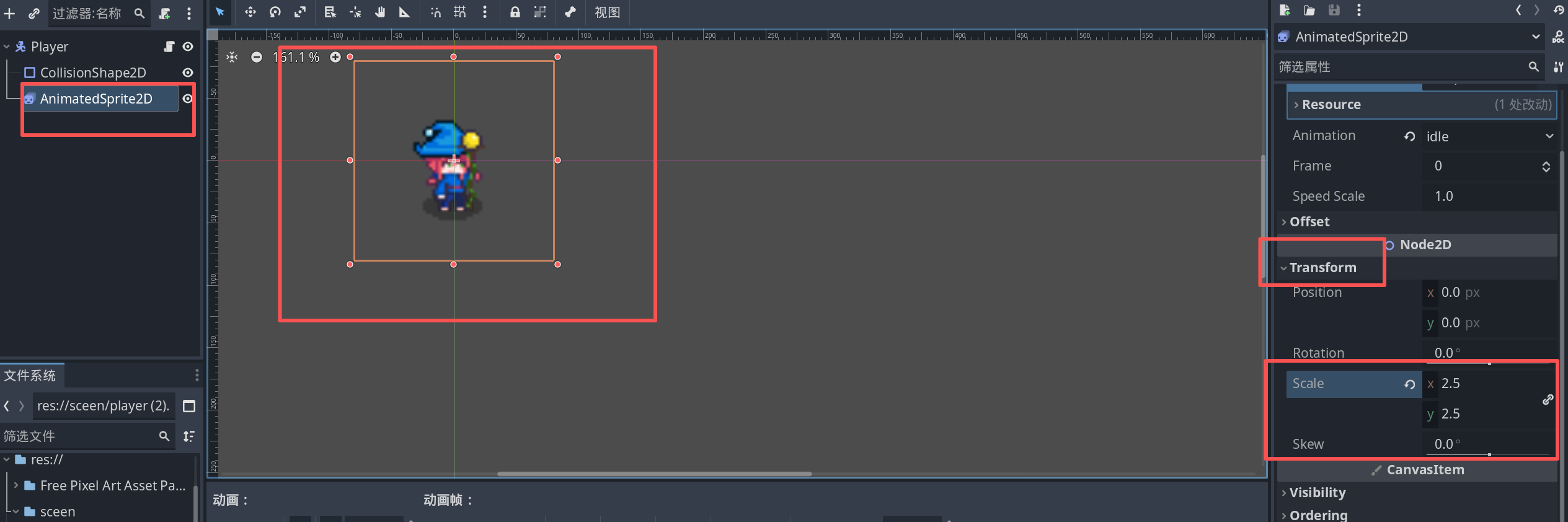This screenshot has width=1568, height=522.
Task: Activate the Ruler measure tool
Action: tap(404, 12)
